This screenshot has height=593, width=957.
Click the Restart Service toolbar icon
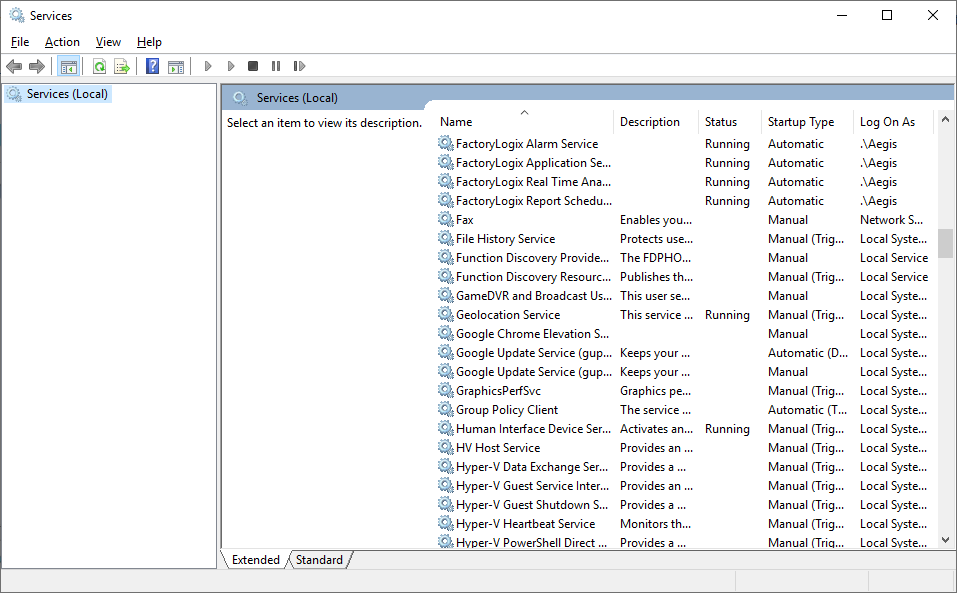click(x=299, y=67)
